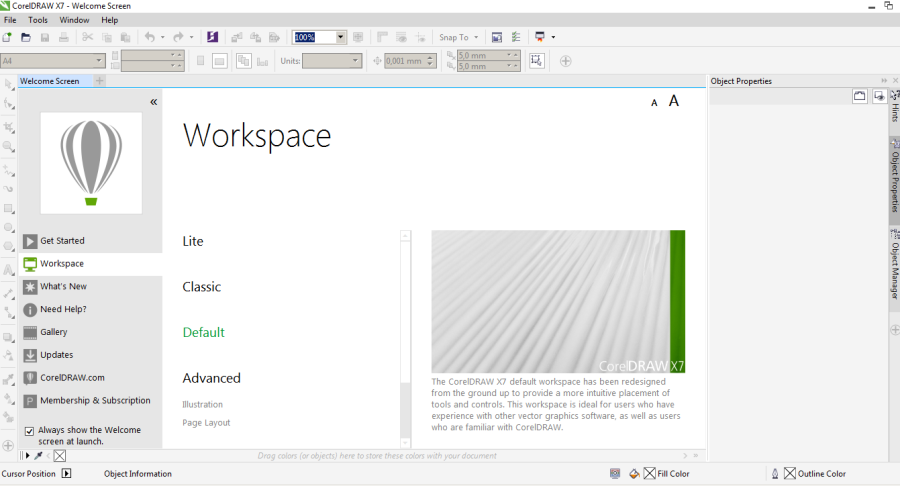Image resolution: width=900 pixels, height=486 pixels.
Task: Click the Save disk icon
Action: coord(45,37)
